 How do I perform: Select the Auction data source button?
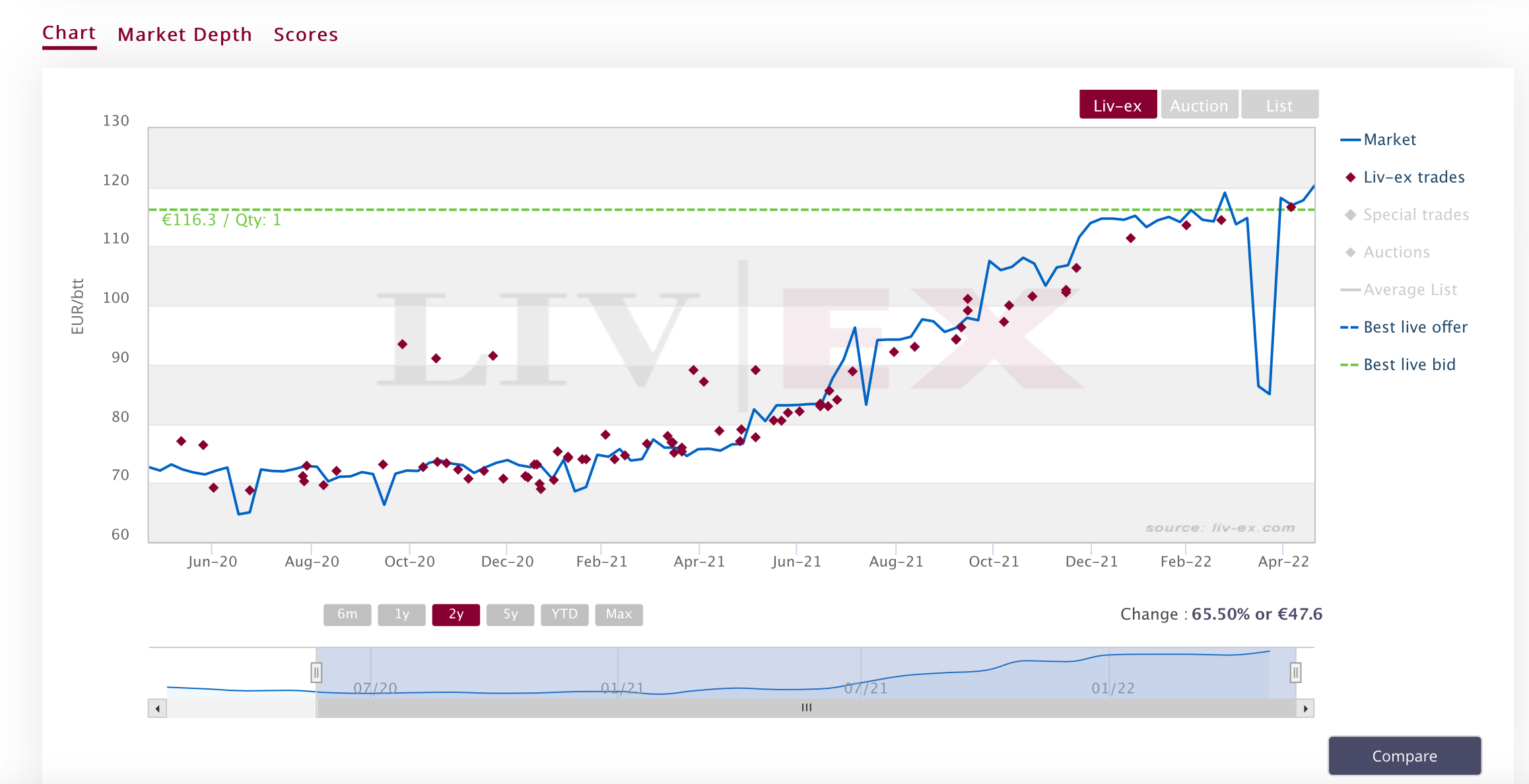pyautogui.click(x=1199, y=105)
